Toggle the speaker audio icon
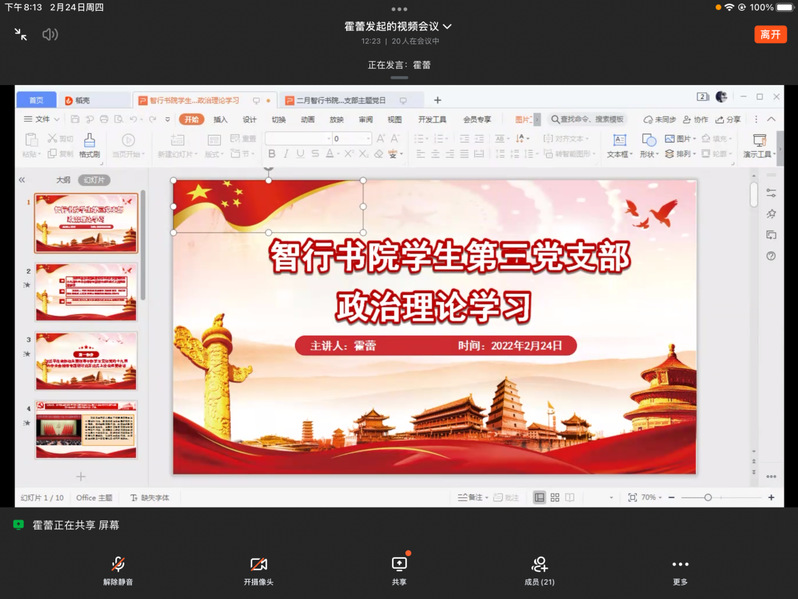The height and width of the screenshot is (599, 798). coord(49,34)
